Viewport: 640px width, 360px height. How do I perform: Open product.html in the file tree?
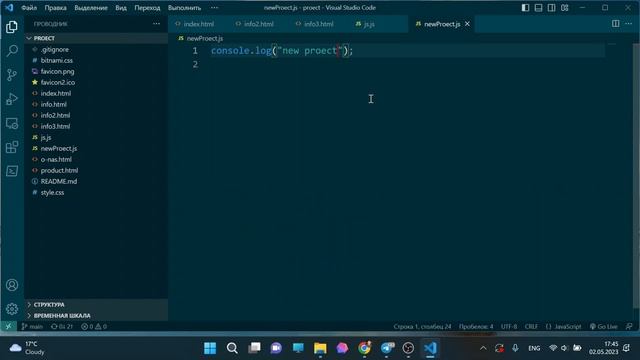(x=59, y=171)
